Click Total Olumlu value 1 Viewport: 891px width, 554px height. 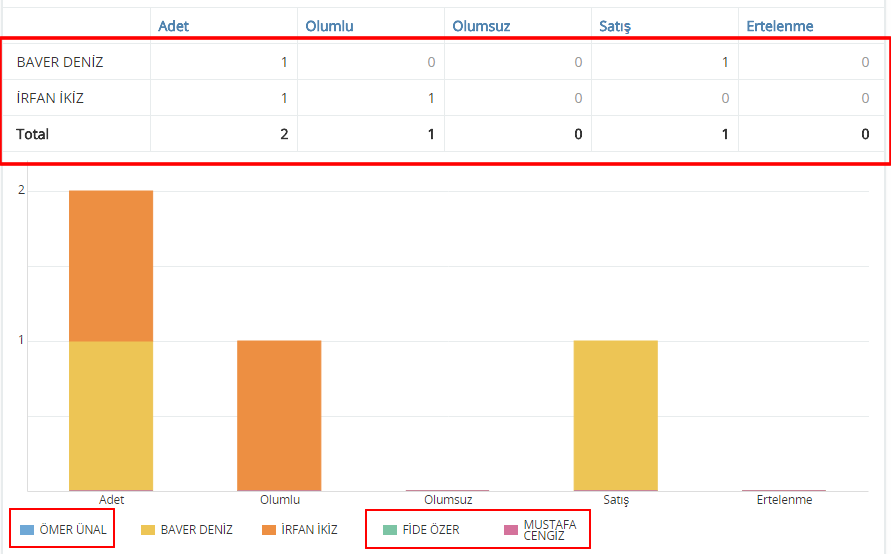click(x=431, y=134)
